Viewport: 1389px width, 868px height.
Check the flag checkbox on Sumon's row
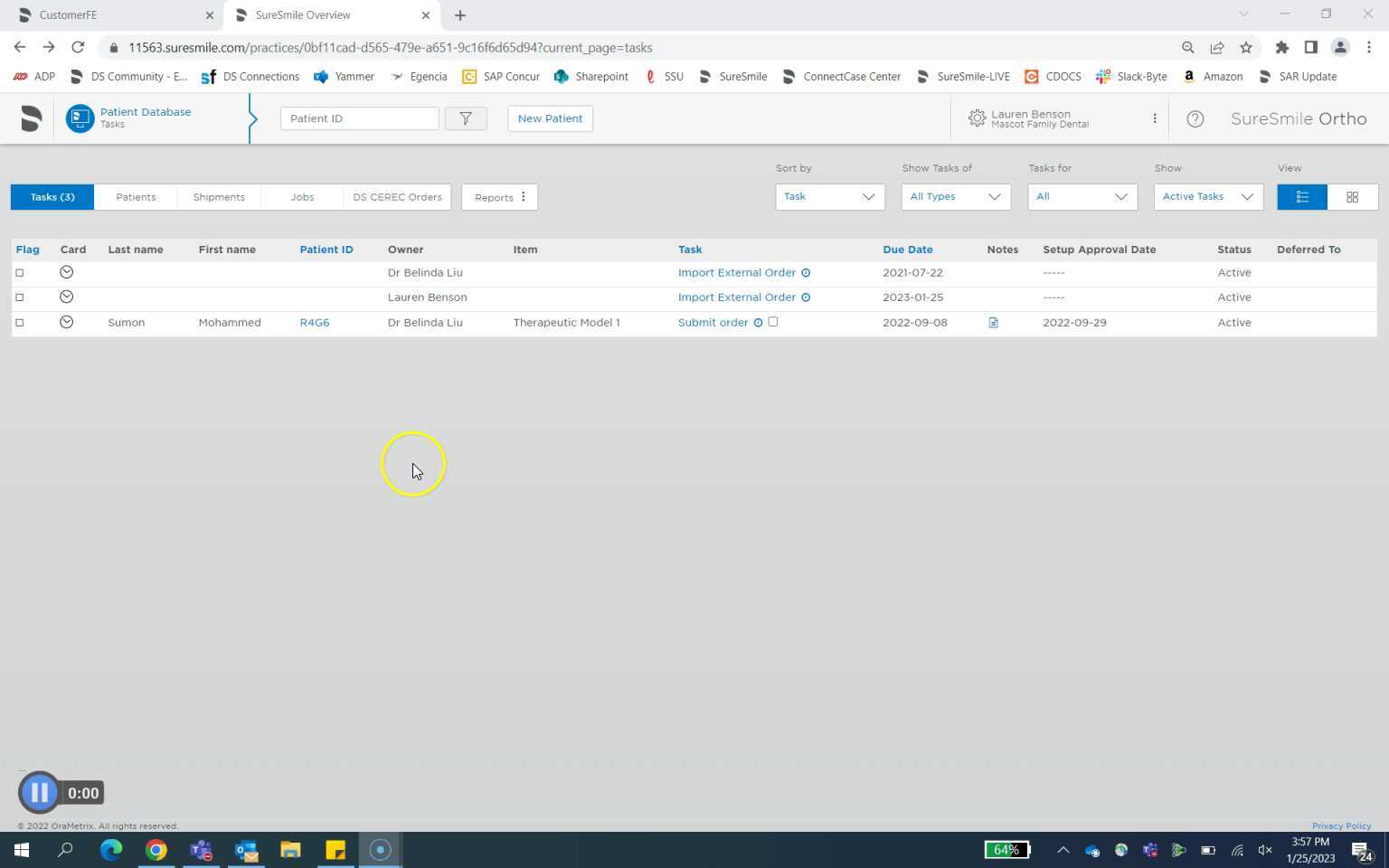tap(20, 322)
